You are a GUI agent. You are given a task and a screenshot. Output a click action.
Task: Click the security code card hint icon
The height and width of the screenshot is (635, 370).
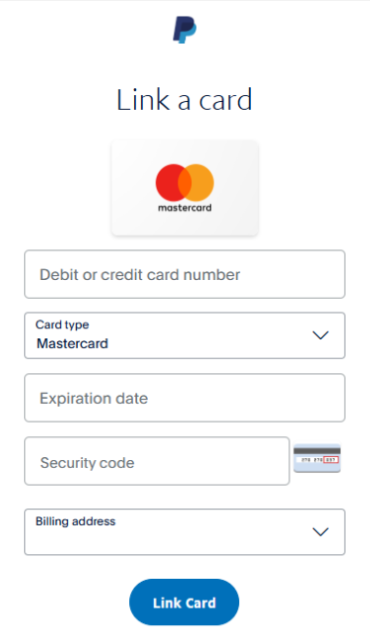click(x=317, y=458)
